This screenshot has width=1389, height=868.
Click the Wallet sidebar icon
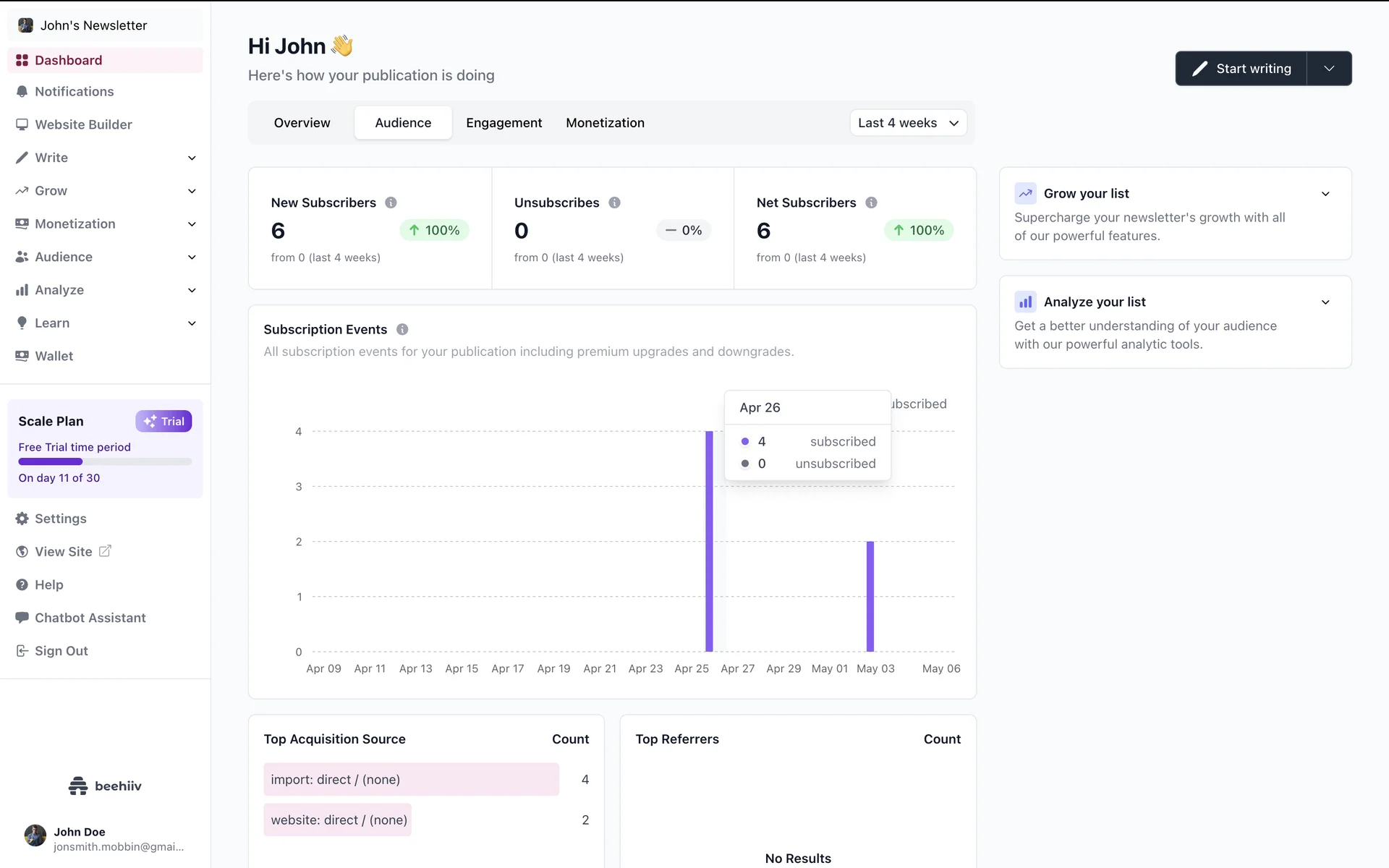pos(22,356)
